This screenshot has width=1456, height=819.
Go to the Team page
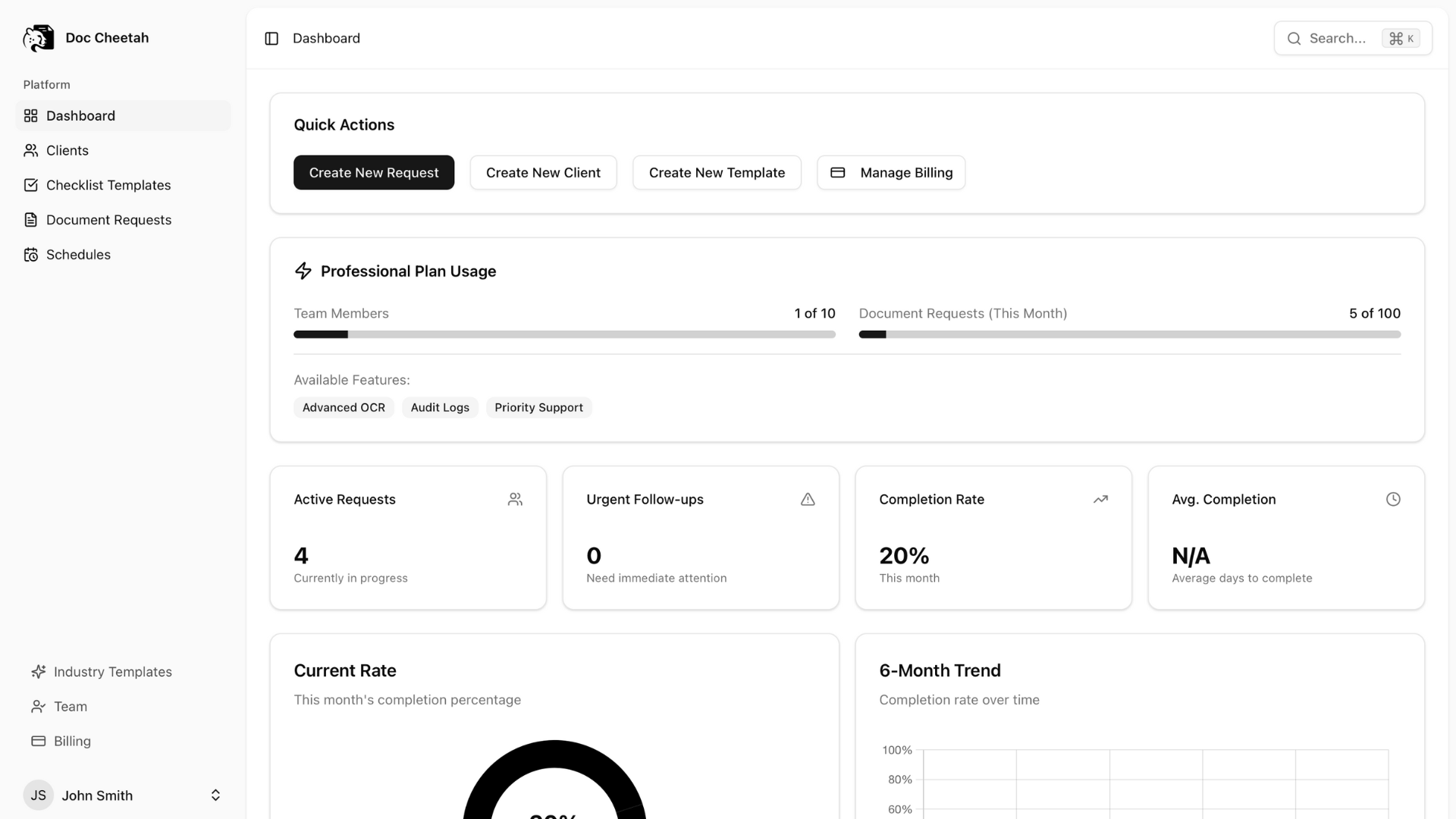(123, 707)
